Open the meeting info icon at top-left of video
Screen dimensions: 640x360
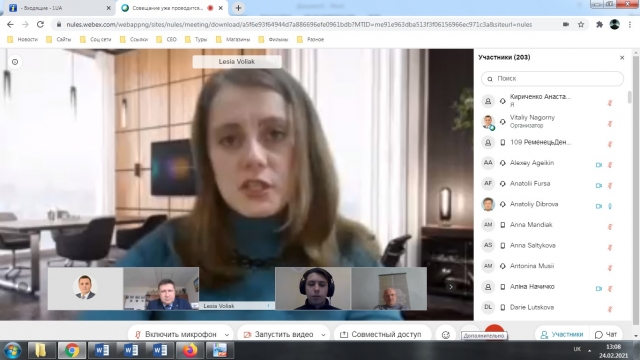15,62
